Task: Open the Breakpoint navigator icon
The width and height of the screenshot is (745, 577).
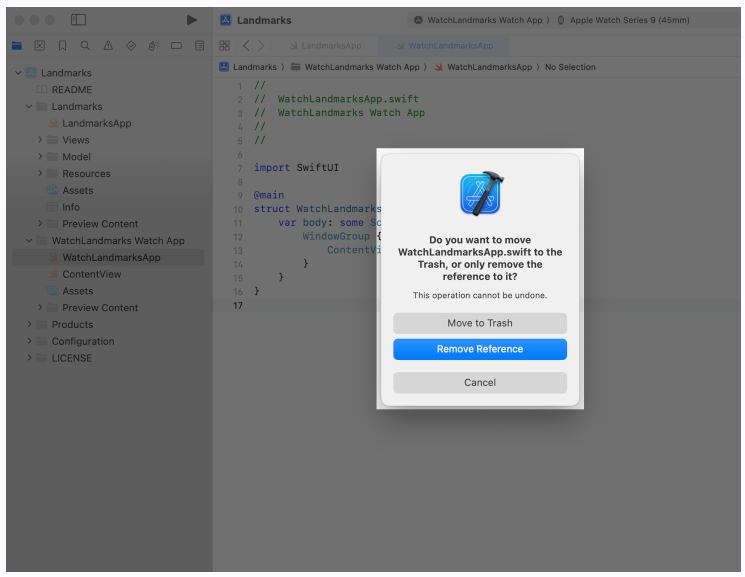Action: tap(176, 46)
